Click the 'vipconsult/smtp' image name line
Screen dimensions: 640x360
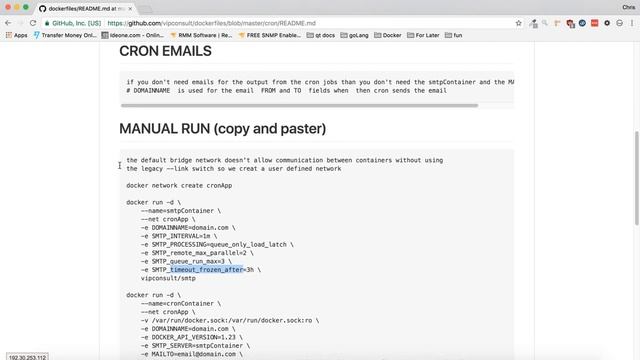[168, 278]
